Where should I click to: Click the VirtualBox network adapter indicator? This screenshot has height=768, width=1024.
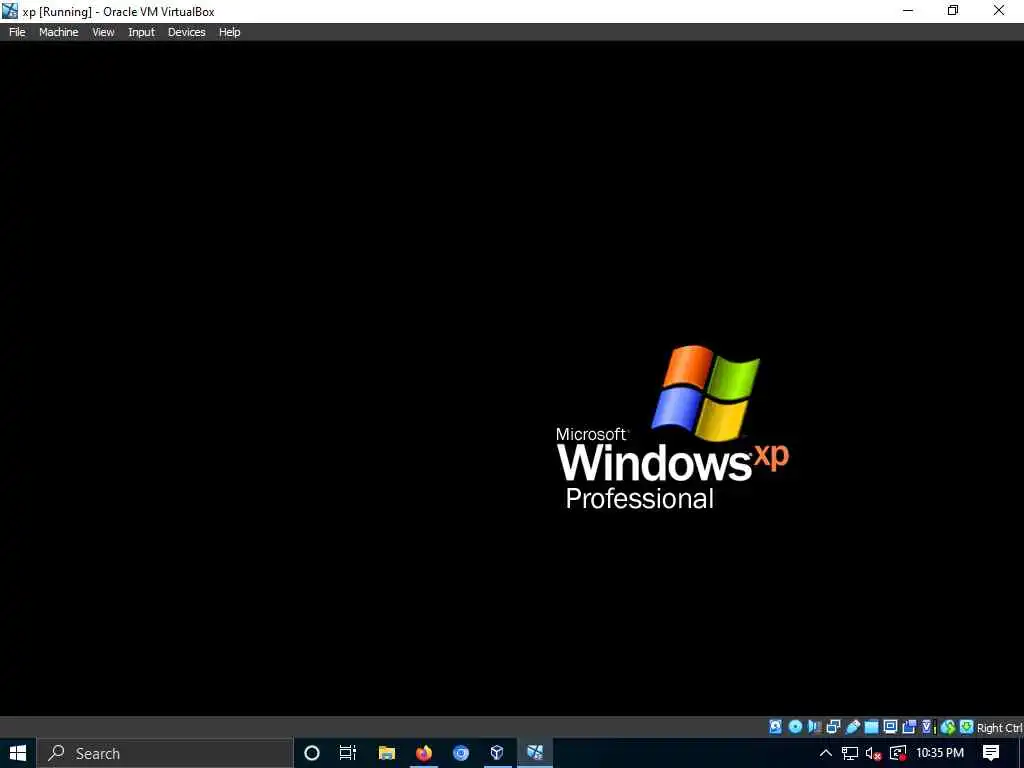pyautogui.click(x=833, y=727)
